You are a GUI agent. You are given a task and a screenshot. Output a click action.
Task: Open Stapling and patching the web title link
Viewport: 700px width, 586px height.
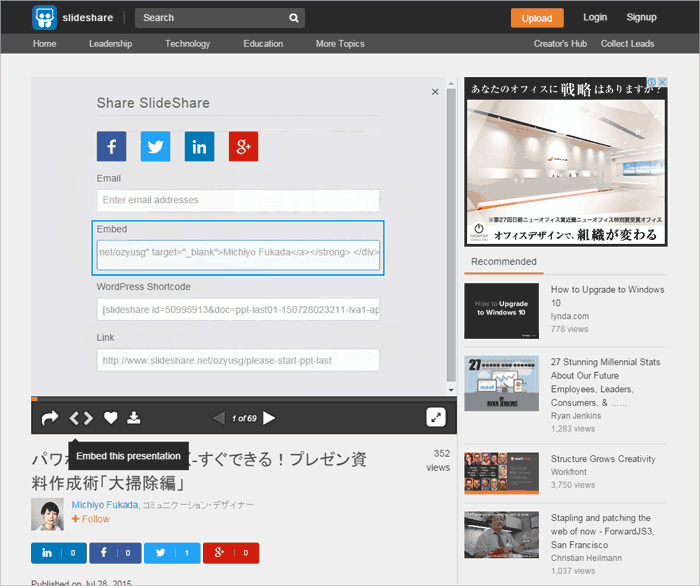pos(602,532)
